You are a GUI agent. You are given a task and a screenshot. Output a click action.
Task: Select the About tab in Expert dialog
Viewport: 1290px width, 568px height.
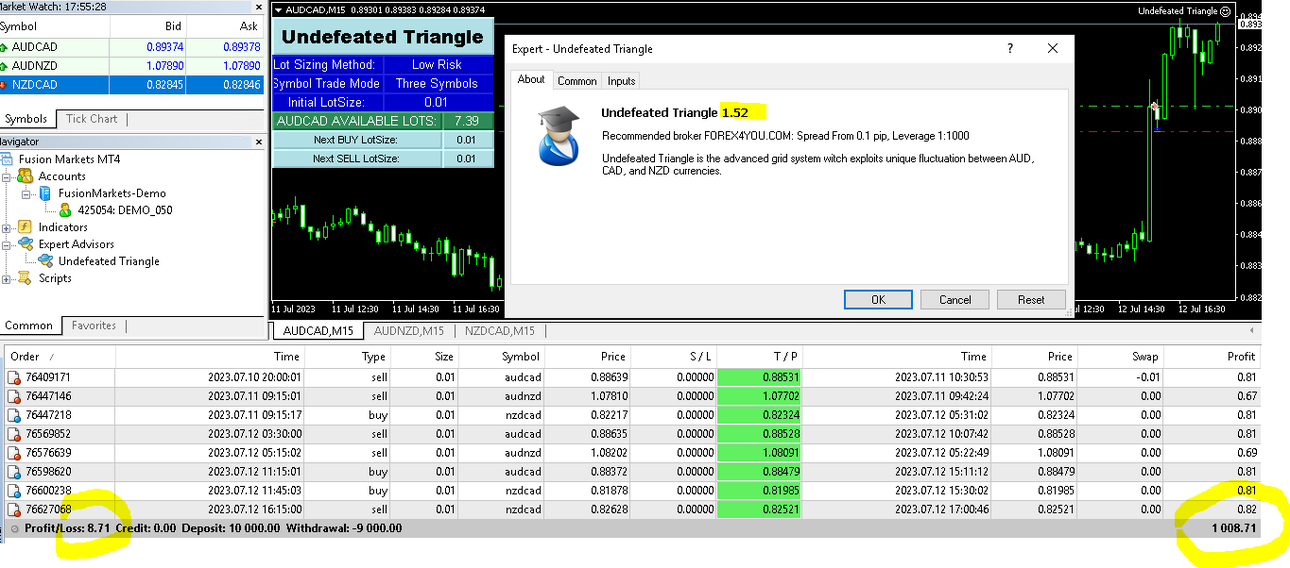[531, 79]
